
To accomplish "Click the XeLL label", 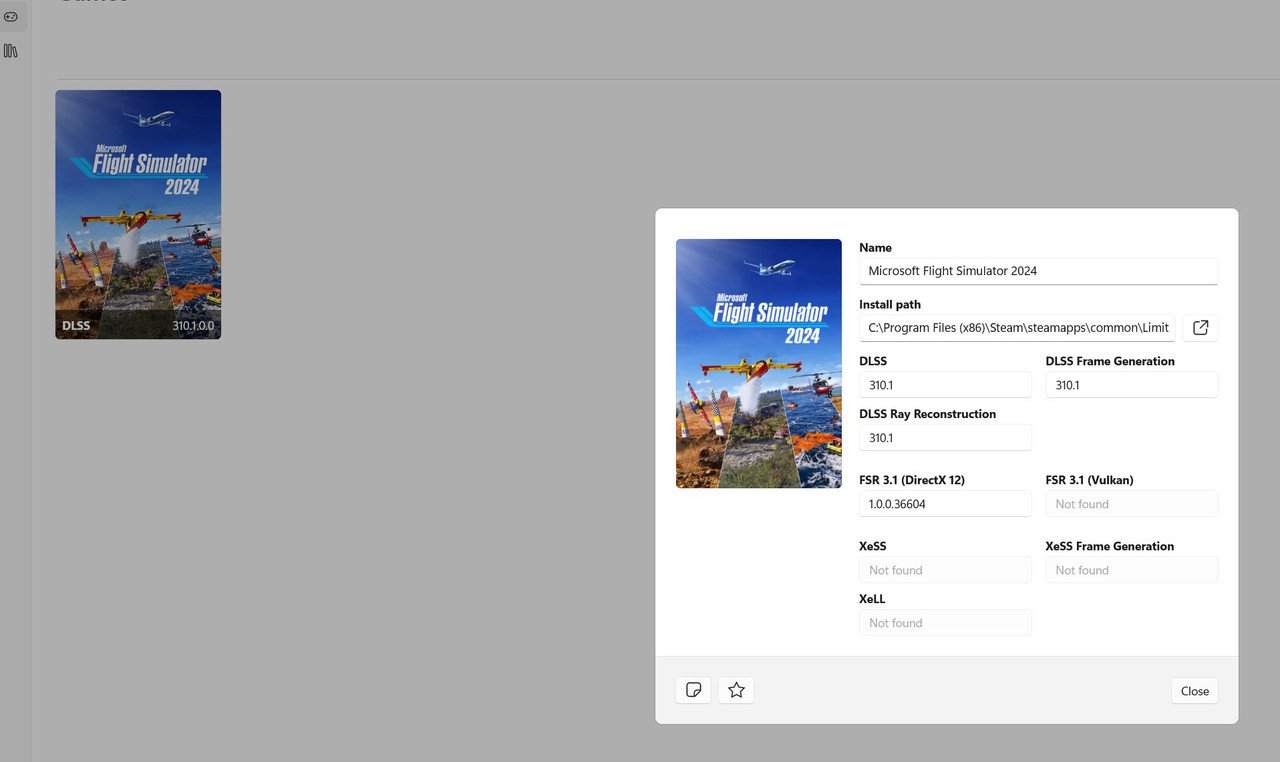I will [x=872, y=599].
